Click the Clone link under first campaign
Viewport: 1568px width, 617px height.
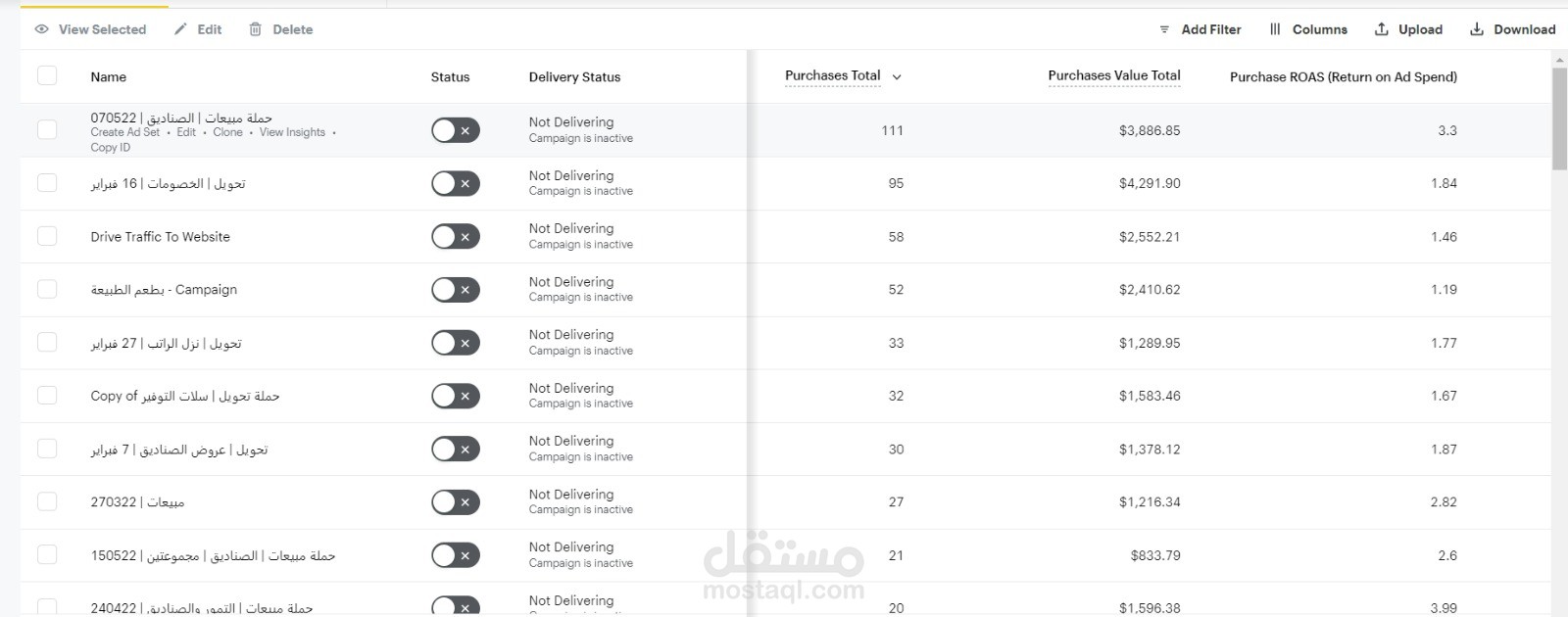coord(227,132)
